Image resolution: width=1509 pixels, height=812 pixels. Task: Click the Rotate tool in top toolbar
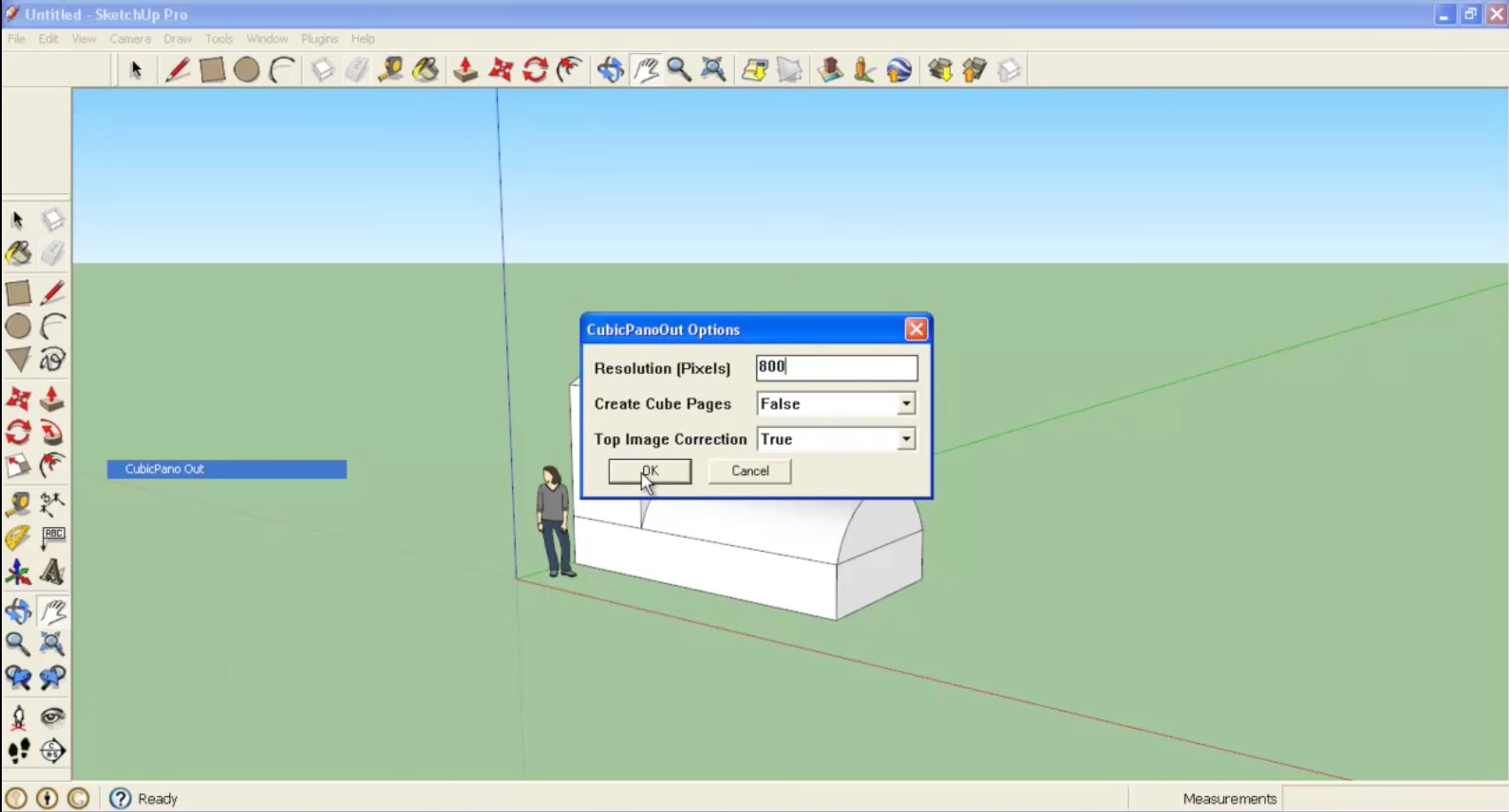[x=535, y=70]
